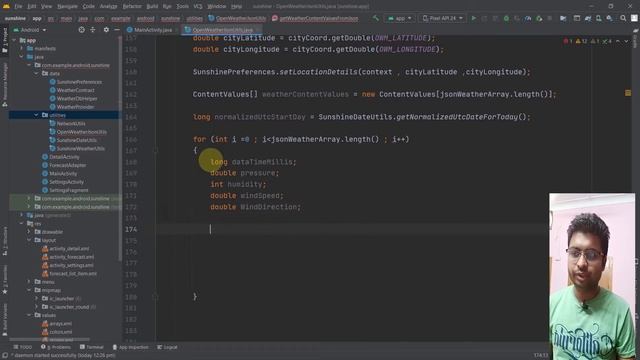Click getWeatherContentValuesFromJson breadcrumb
Image resolution: width=640 pixels, height=360 pixels.
click(x=315, y=18)
